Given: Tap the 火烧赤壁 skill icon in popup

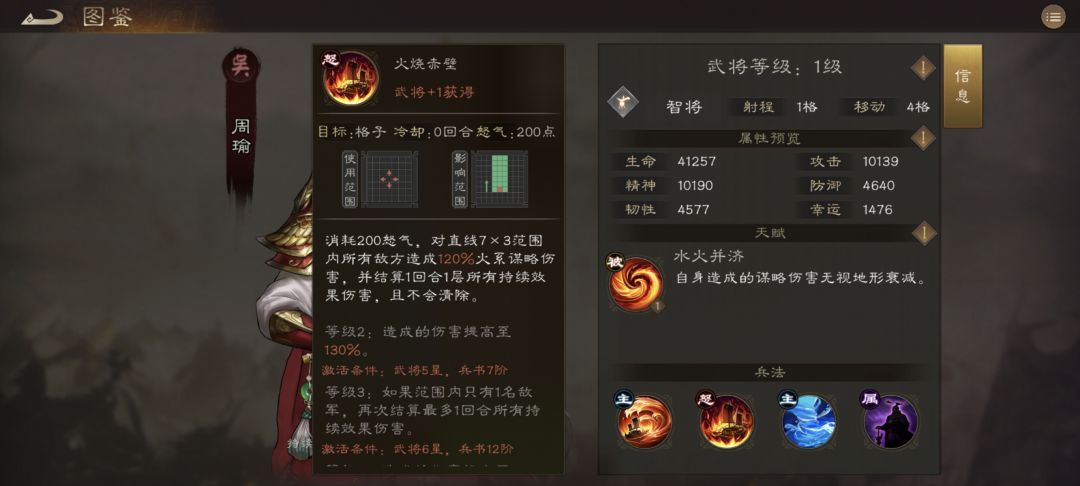Looking at the screenshot, I should click(351, 77).
